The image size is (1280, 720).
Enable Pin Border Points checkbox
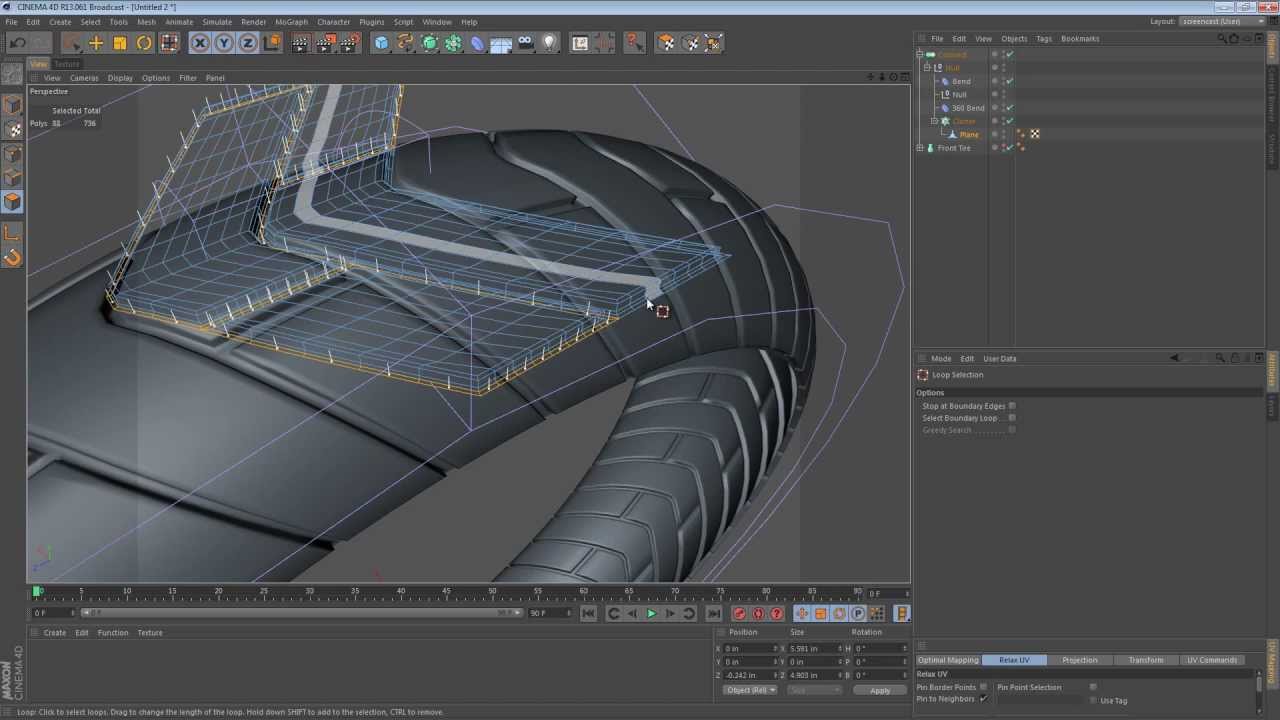[983, 687]
